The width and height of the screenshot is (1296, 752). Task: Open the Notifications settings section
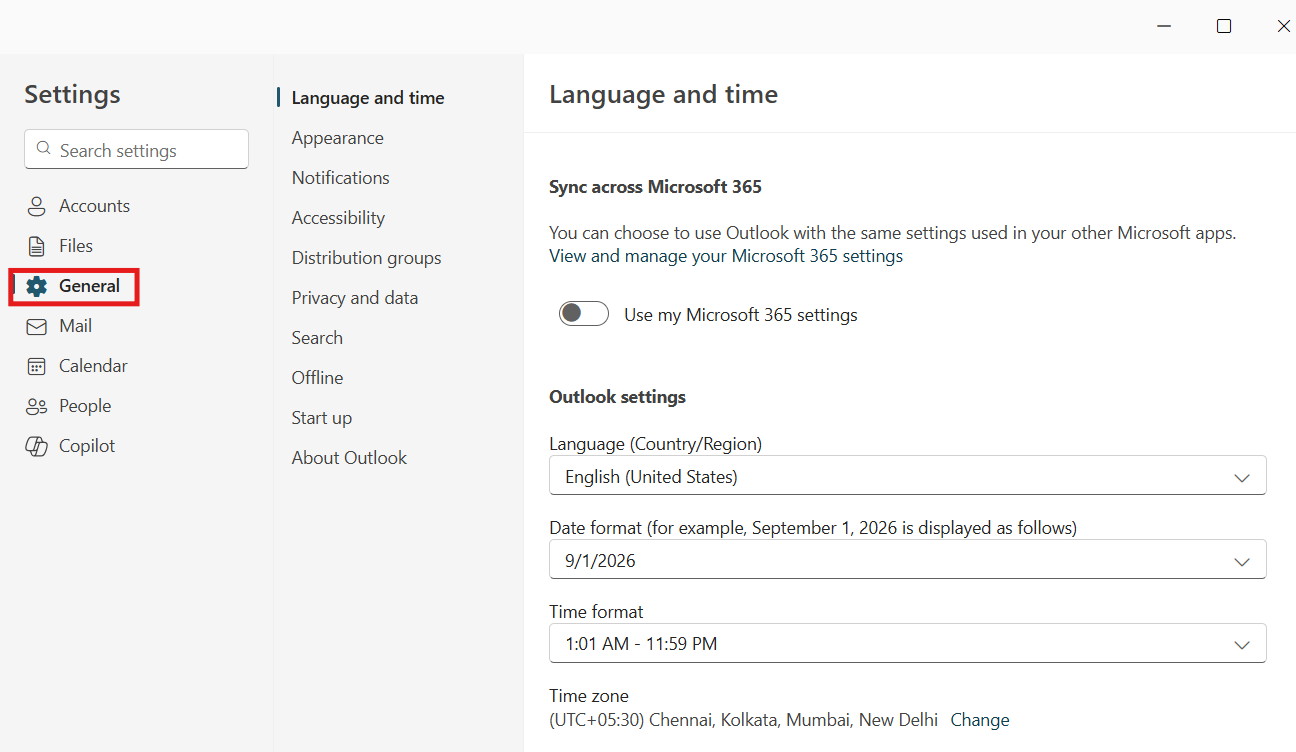340,177
